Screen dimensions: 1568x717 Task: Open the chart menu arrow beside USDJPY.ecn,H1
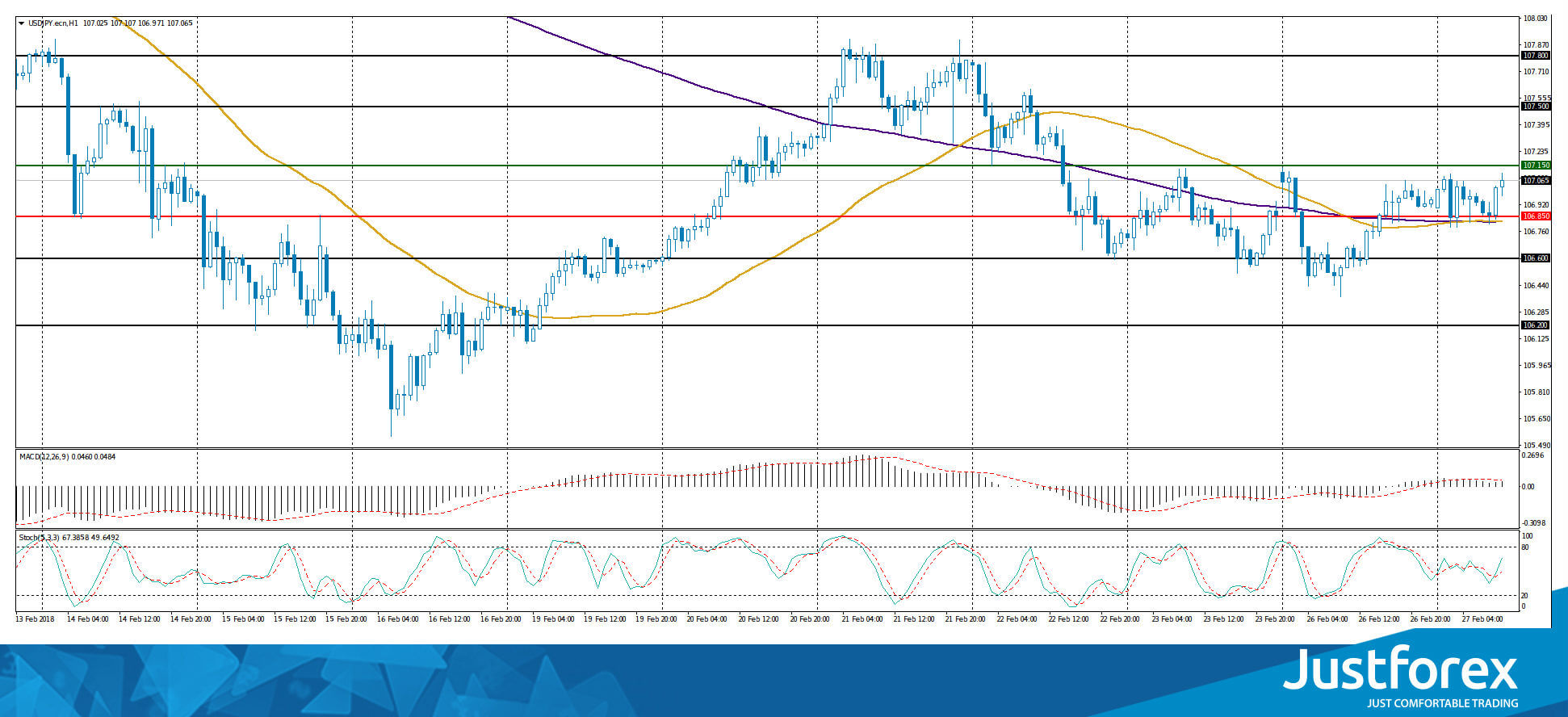coord(21,23)
